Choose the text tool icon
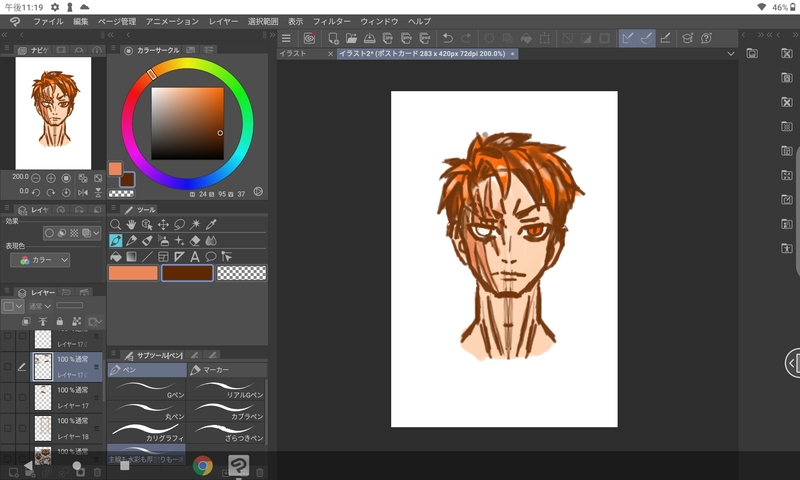The width and height of the screenshot is (800, 480). [194, 256]
